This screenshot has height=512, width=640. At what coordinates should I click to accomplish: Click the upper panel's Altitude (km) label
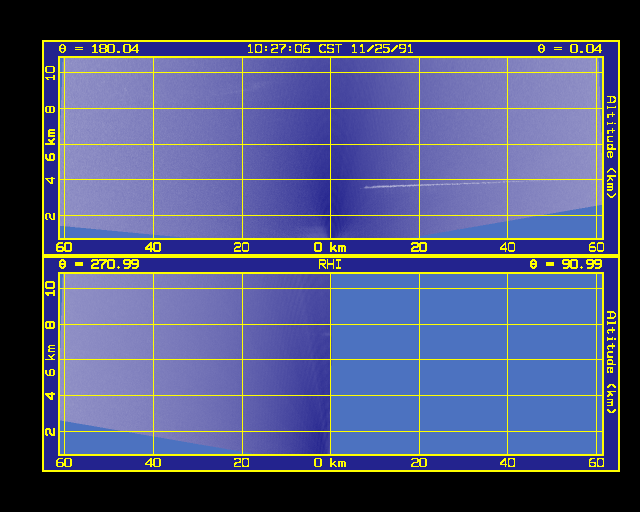[x=610, y=147]
